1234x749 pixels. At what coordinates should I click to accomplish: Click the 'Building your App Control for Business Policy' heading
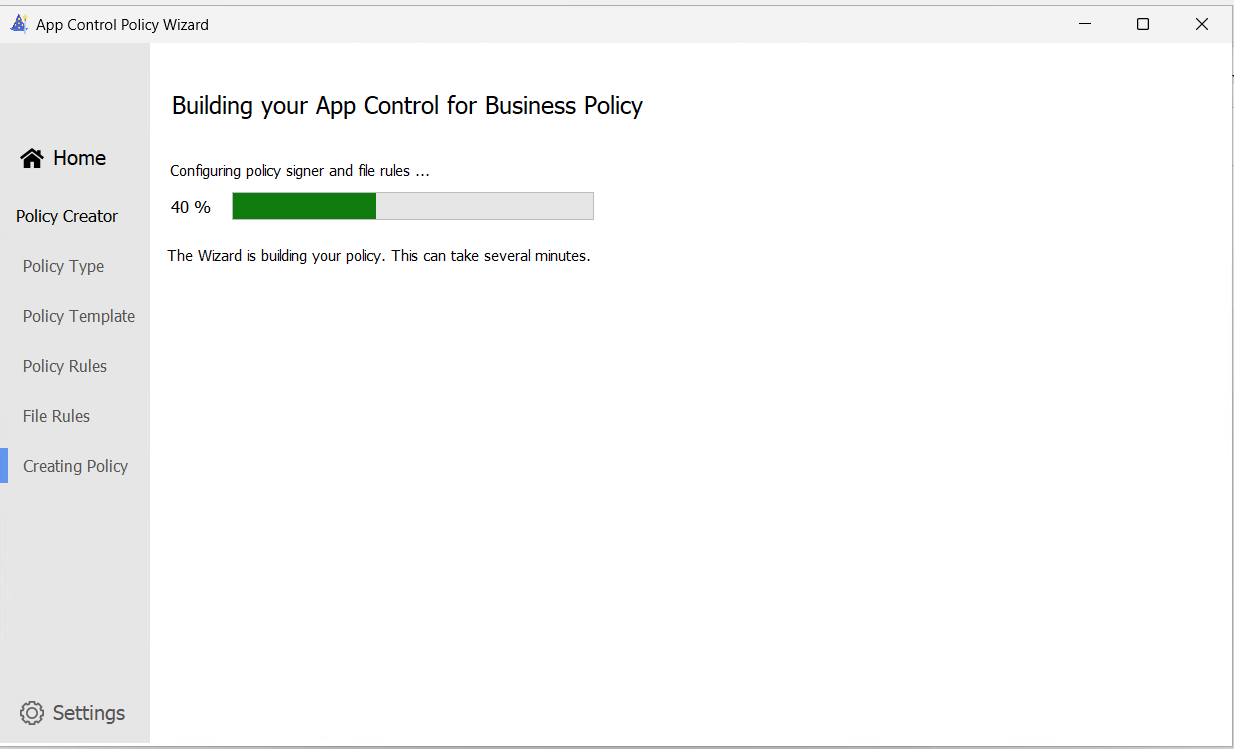[x=407, y=106]
